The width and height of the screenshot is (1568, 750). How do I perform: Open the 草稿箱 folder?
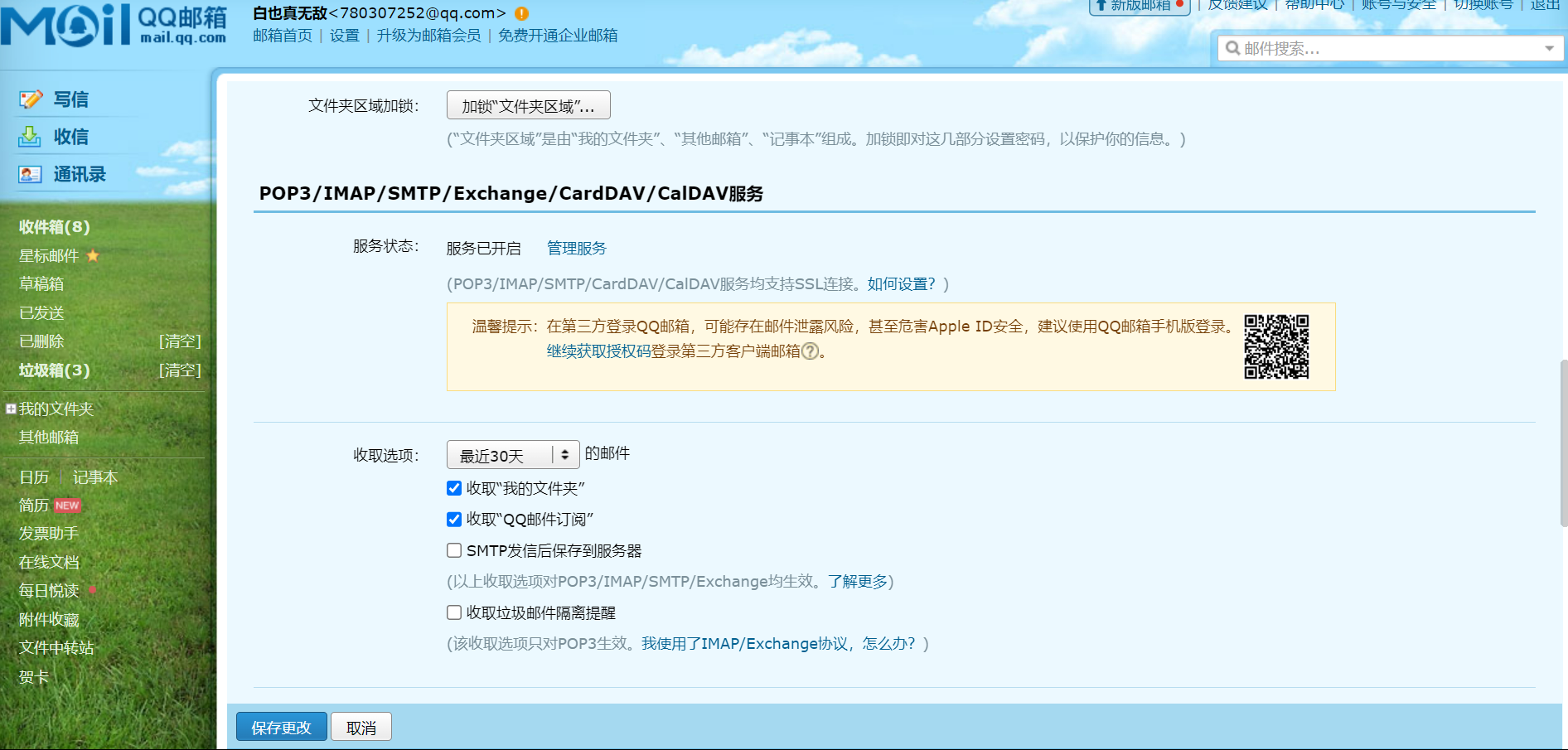(41, 284)
